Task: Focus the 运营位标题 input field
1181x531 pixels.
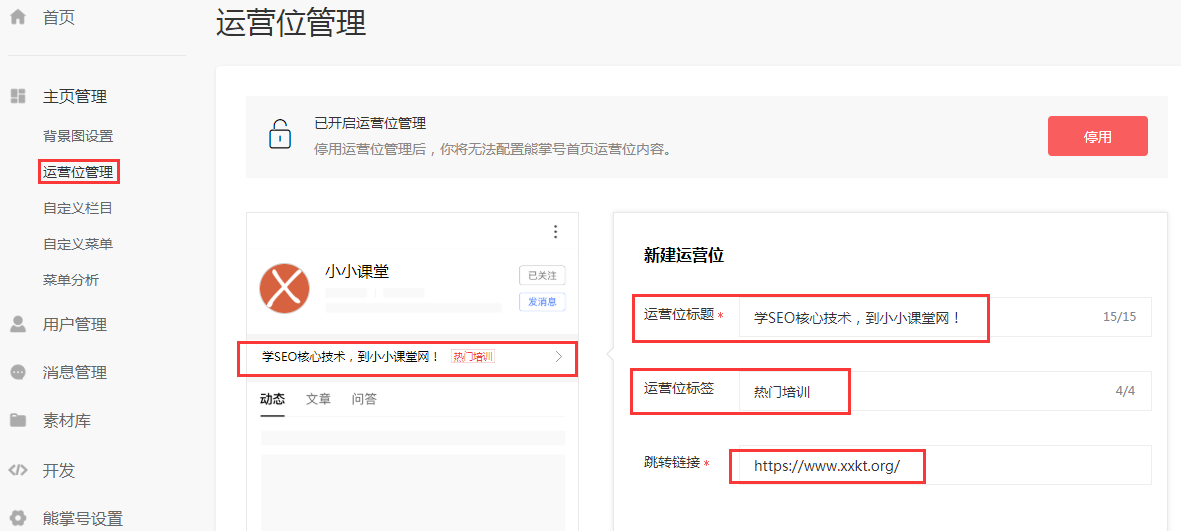Action: click(945, 317)
